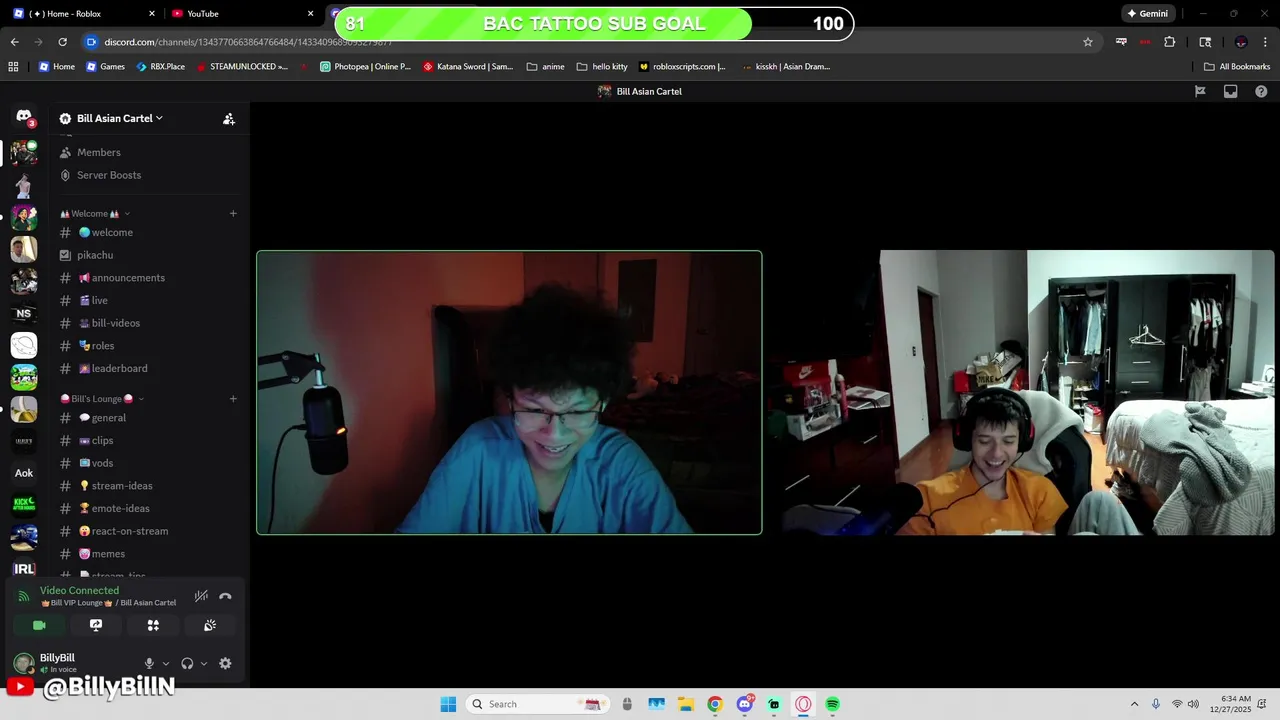Open the RBX.Place bookmark
Image resolution: width=1280 pixels, height=720 pixels.
coord(160,67)
